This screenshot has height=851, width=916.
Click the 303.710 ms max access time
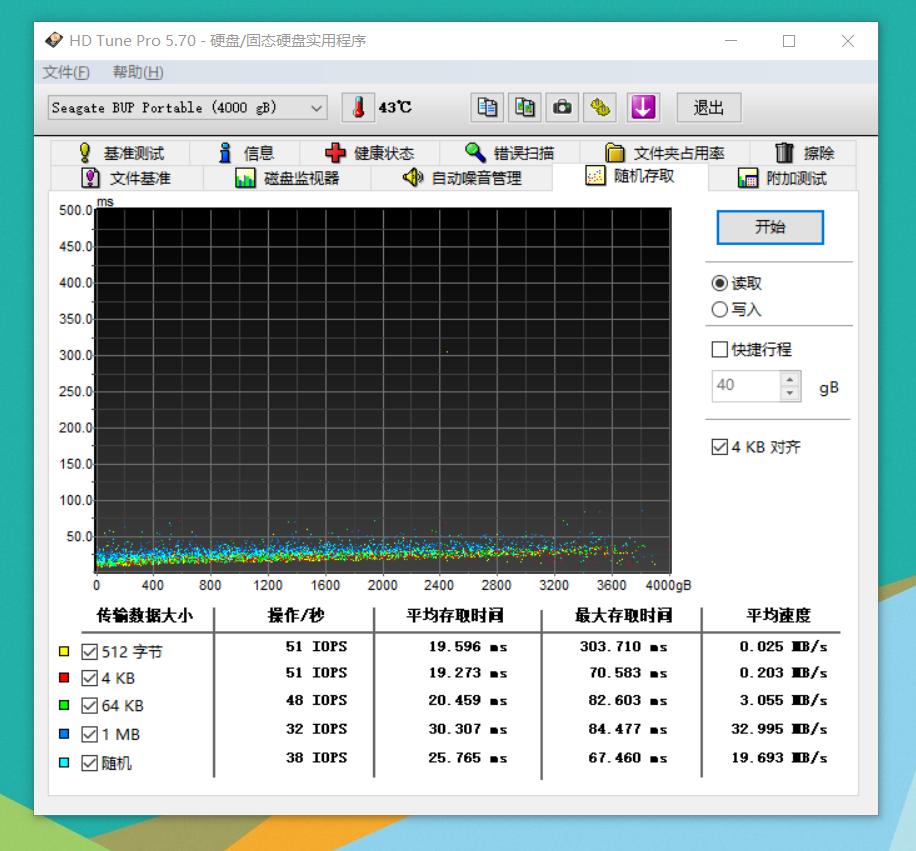click(x=623, y=647)
